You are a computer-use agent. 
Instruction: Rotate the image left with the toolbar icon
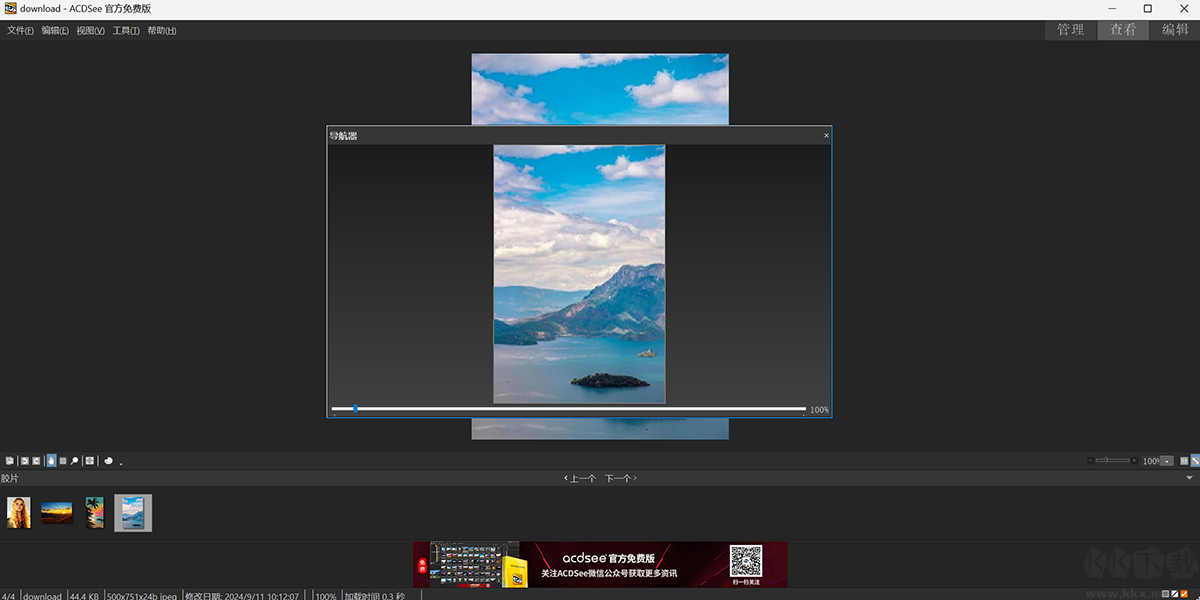click(25, 461)
